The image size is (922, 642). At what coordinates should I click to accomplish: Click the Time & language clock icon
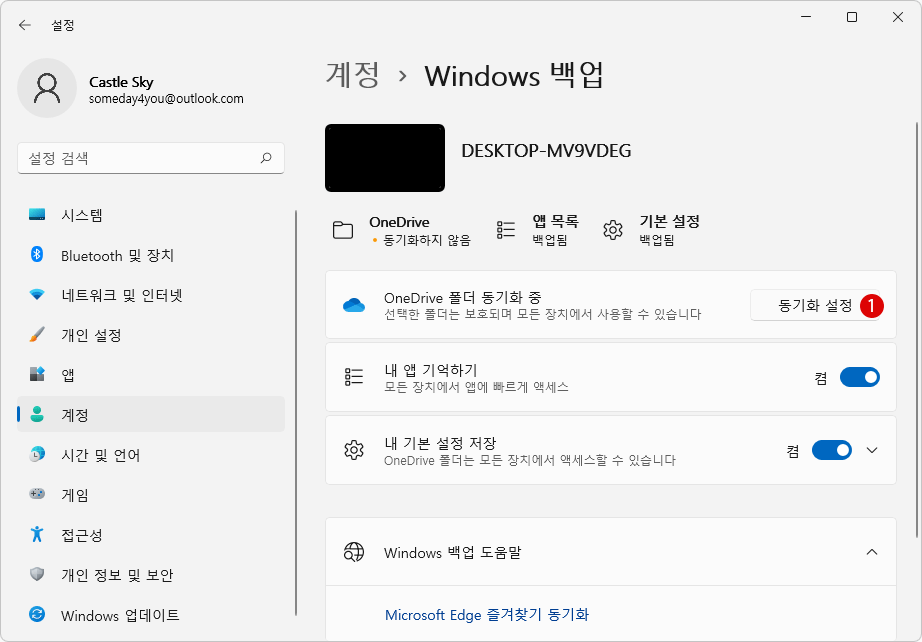[37, 454]
